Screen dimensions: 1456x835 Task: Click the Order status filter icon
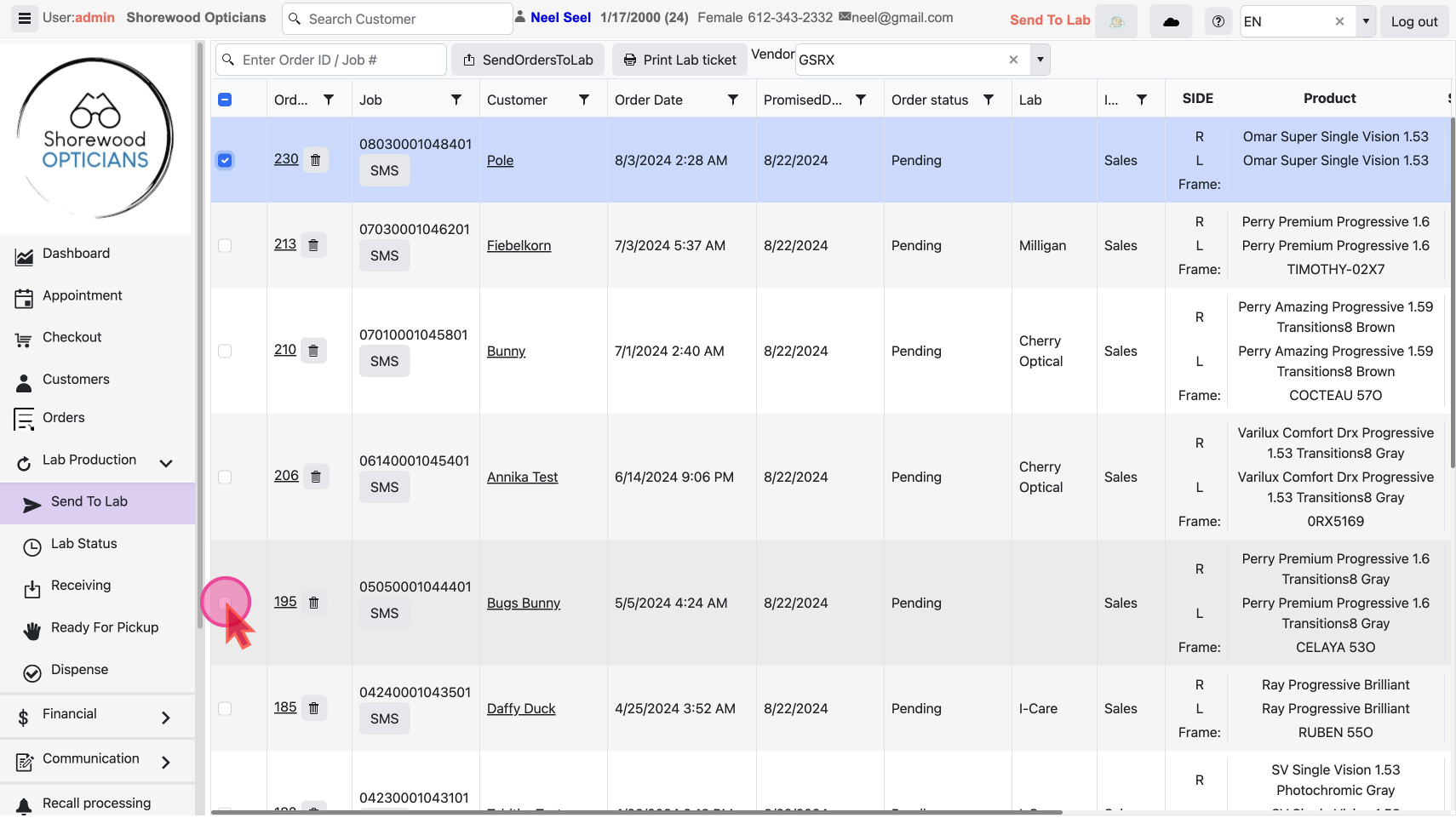pyautogui.click(x=988, y=100)
